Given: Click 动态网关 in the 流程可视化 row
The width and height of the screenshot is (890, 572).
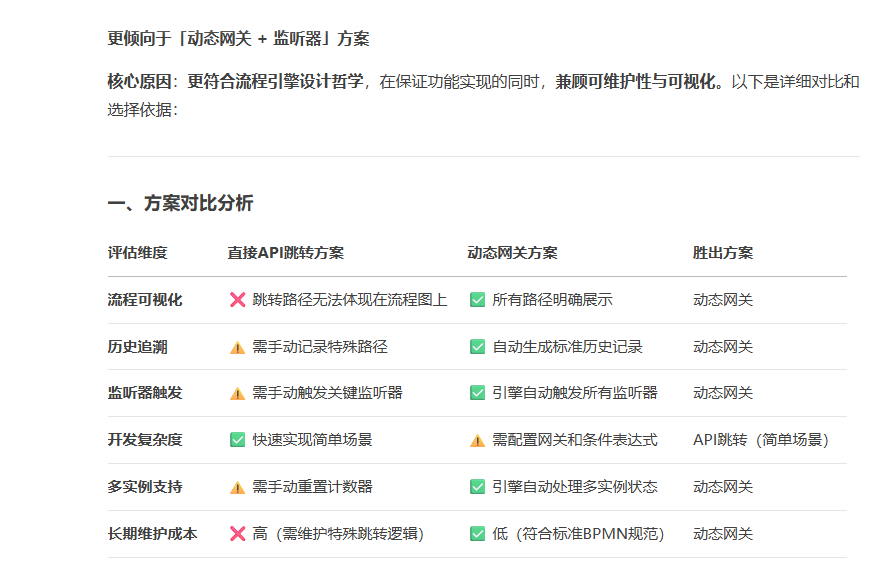Looking at the screenshot, I should (x=723, y=300).
